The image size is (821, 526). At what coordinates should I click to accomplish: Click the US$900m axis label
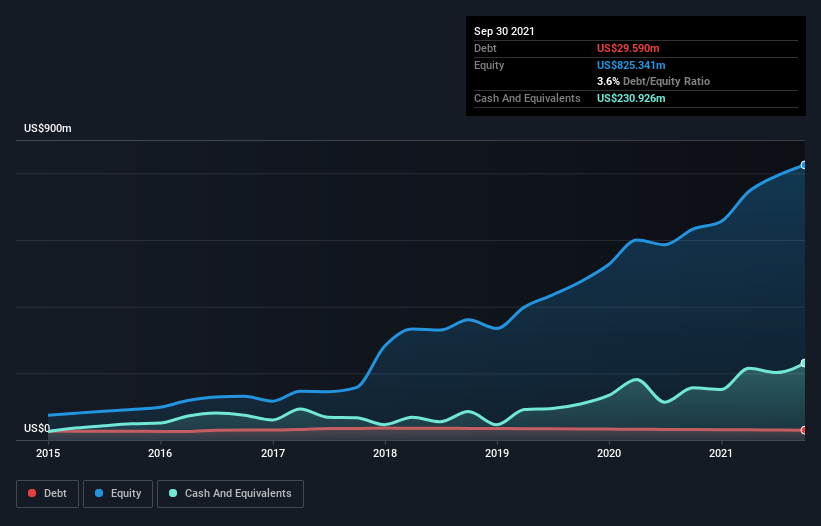(x=48, y=128)
